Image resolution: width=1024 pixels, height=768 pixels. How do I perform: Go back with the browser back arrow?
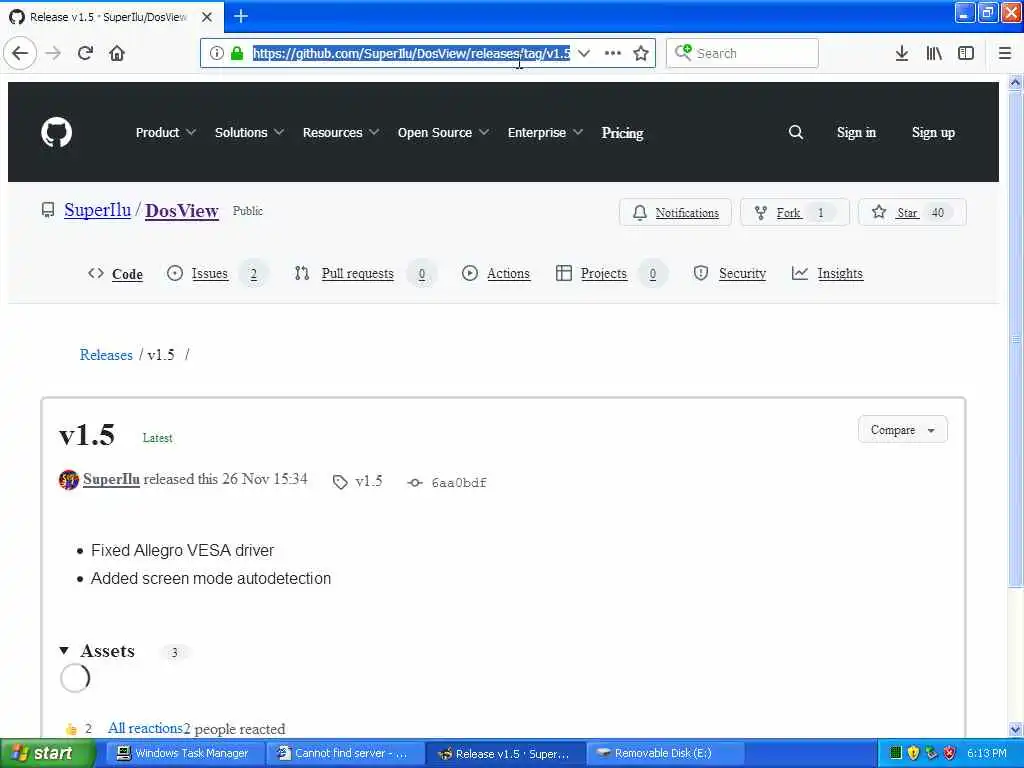pos(20,53)
